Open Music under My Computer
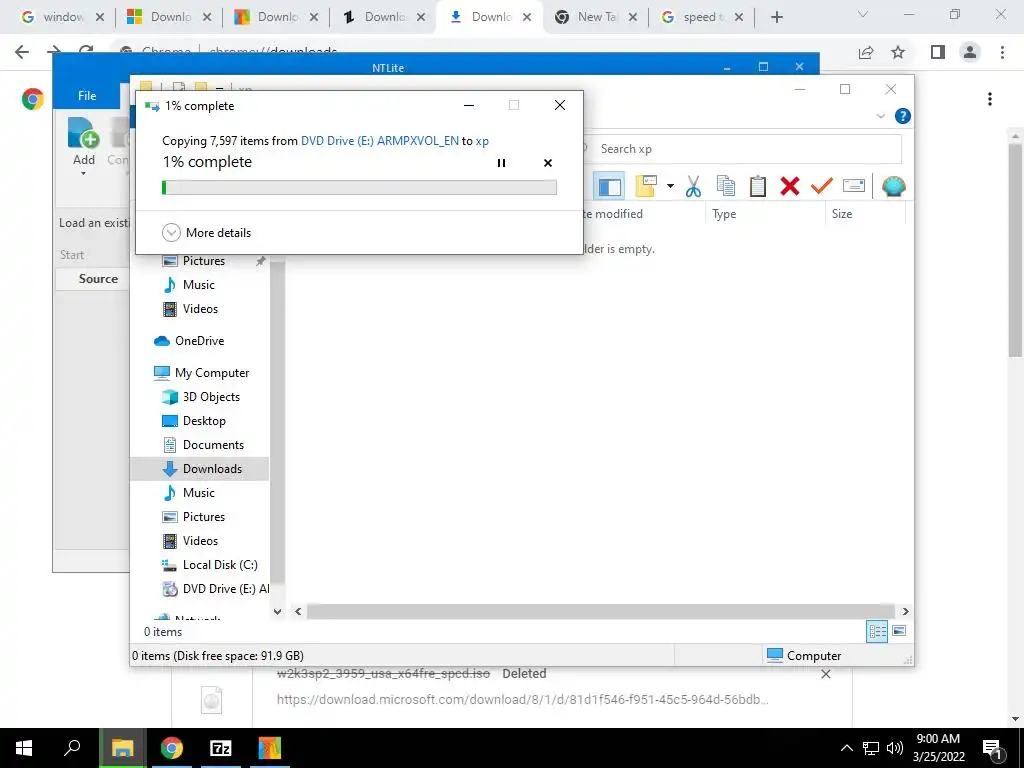This screenshot has height=768, width=1024. point(199,493)
